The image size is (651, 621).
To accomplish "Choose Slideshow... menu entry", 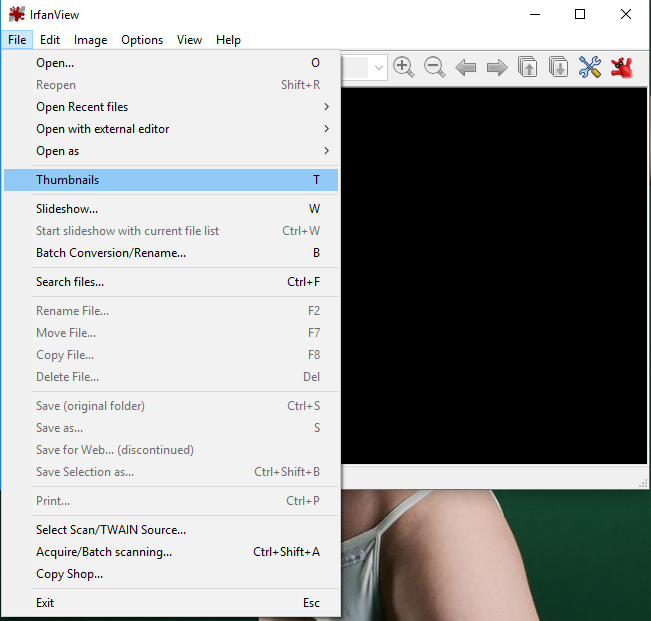I will click(171, 209).
